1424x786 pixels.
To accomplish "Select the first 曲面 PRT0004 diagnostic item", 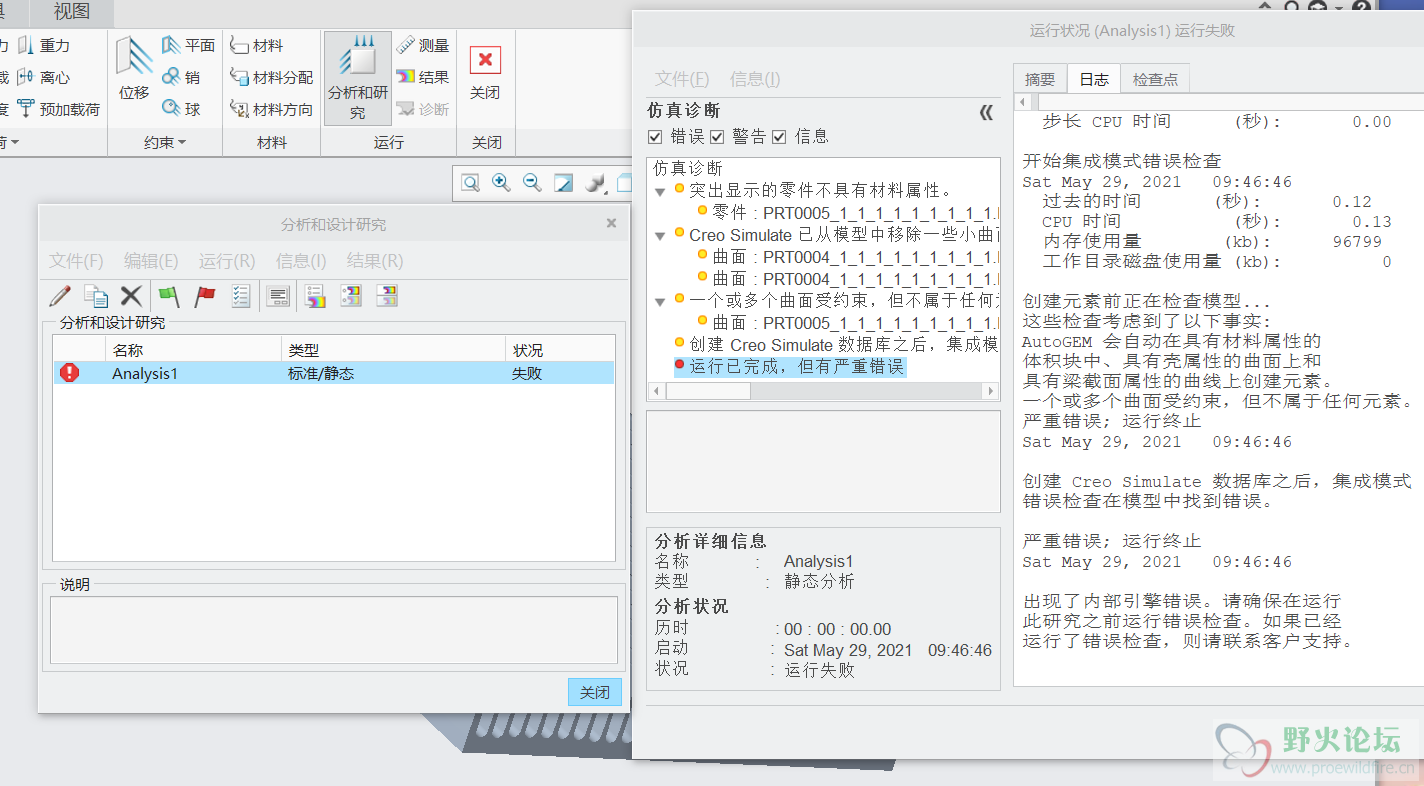I will (x=848, y=256).
